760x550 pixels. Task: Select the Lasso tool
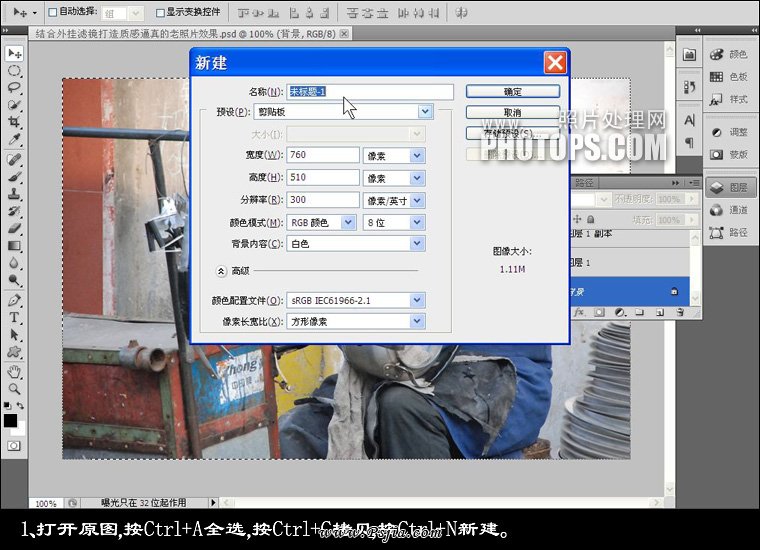[x=14, y=87]
